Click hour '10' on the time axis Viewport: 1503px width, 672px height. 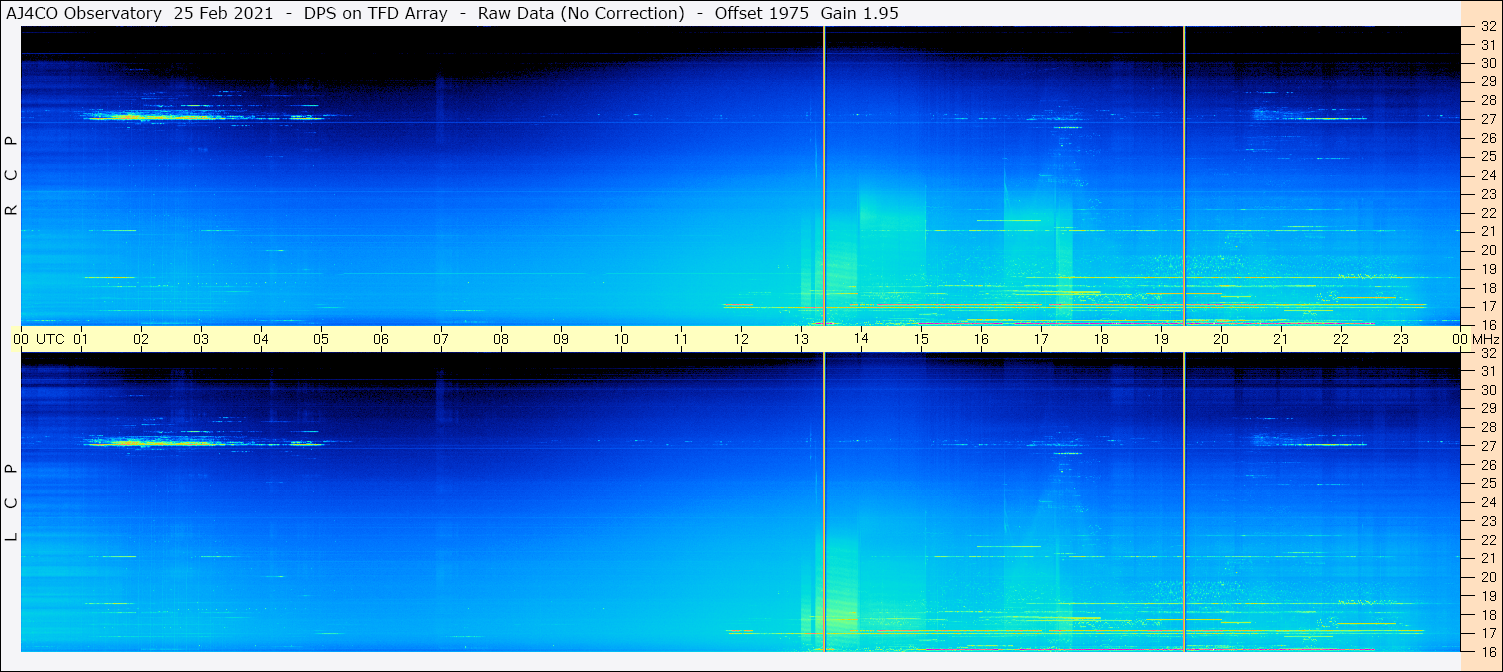pos(621,339)
